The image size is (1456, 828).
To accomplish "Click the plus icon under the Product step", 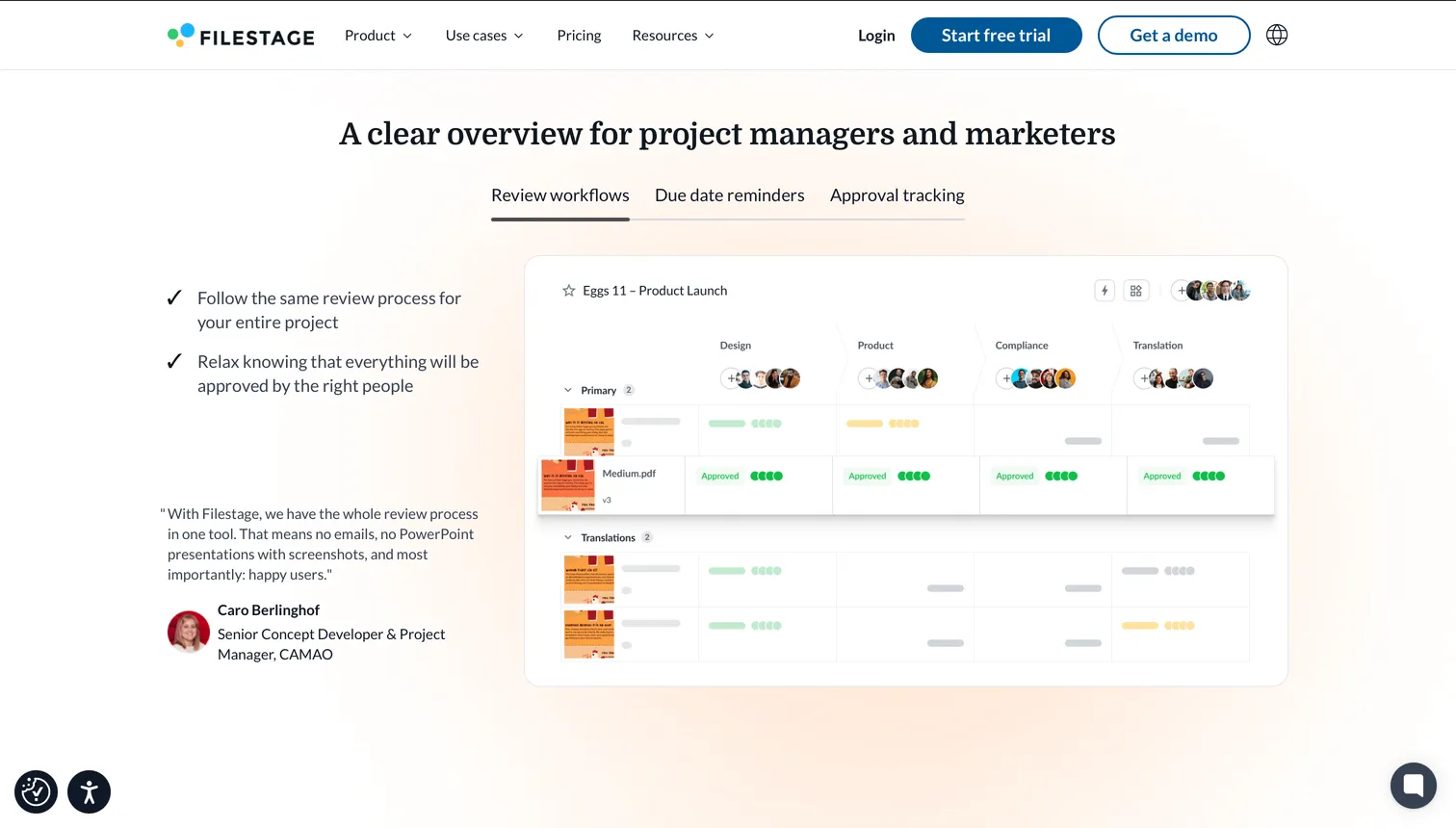I will pyautogui.click(x=869, y=377).
